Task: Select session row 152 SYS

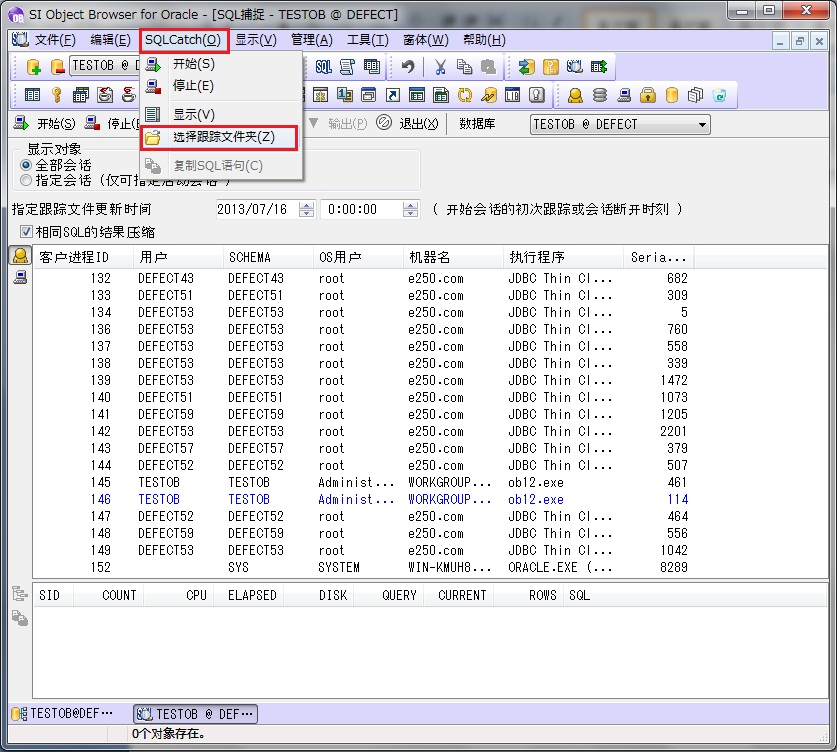Action: [363, 567]
